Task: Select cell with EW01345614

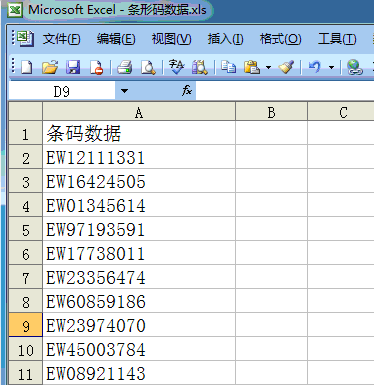Action: (x=139, y=205)
